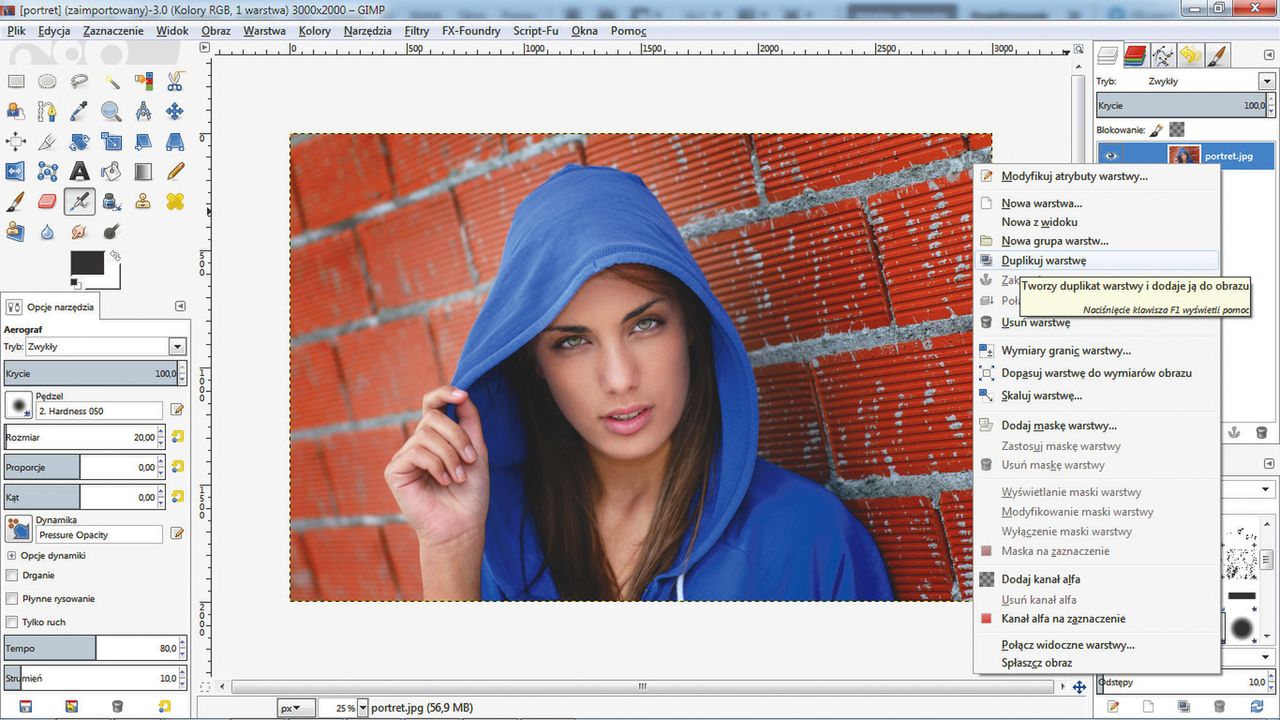Select the Bucket Fill tool

click(x=111, y=171)
